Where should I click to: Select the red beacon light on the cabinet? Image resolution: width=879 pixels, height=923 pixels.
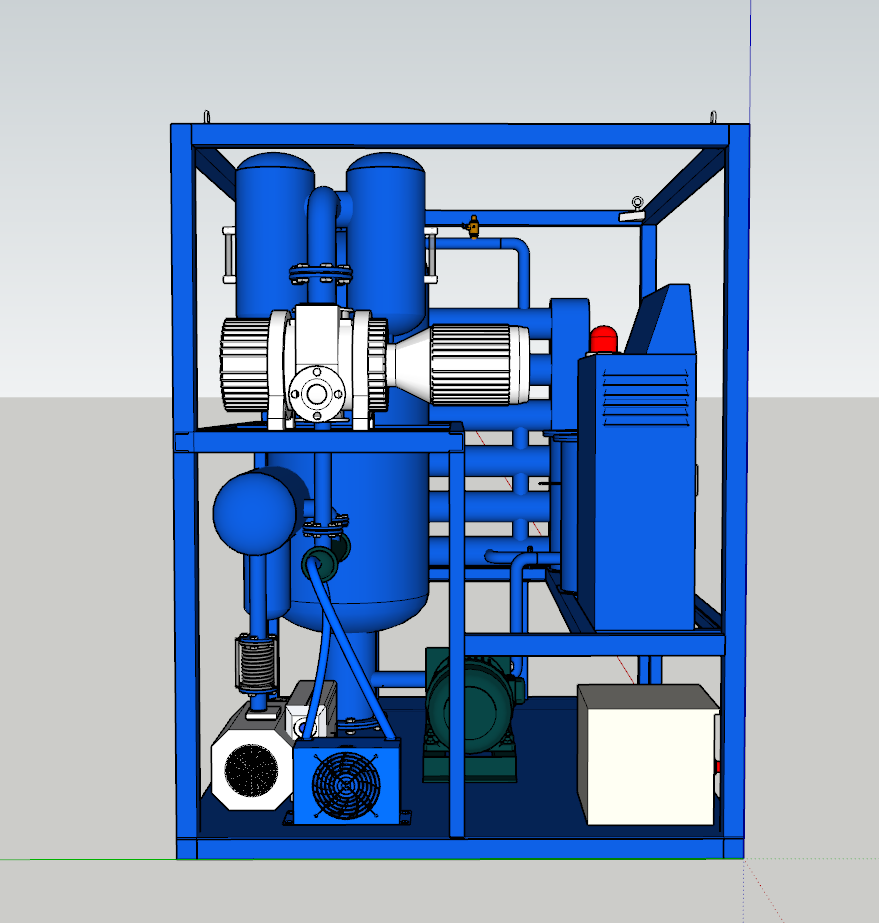603,340
